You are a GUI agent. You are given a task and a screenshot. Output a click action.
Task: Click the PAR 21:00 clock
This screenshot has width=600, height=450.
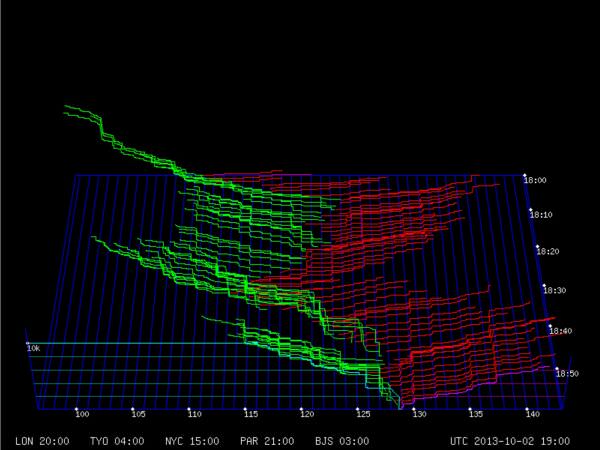point(267,441)
